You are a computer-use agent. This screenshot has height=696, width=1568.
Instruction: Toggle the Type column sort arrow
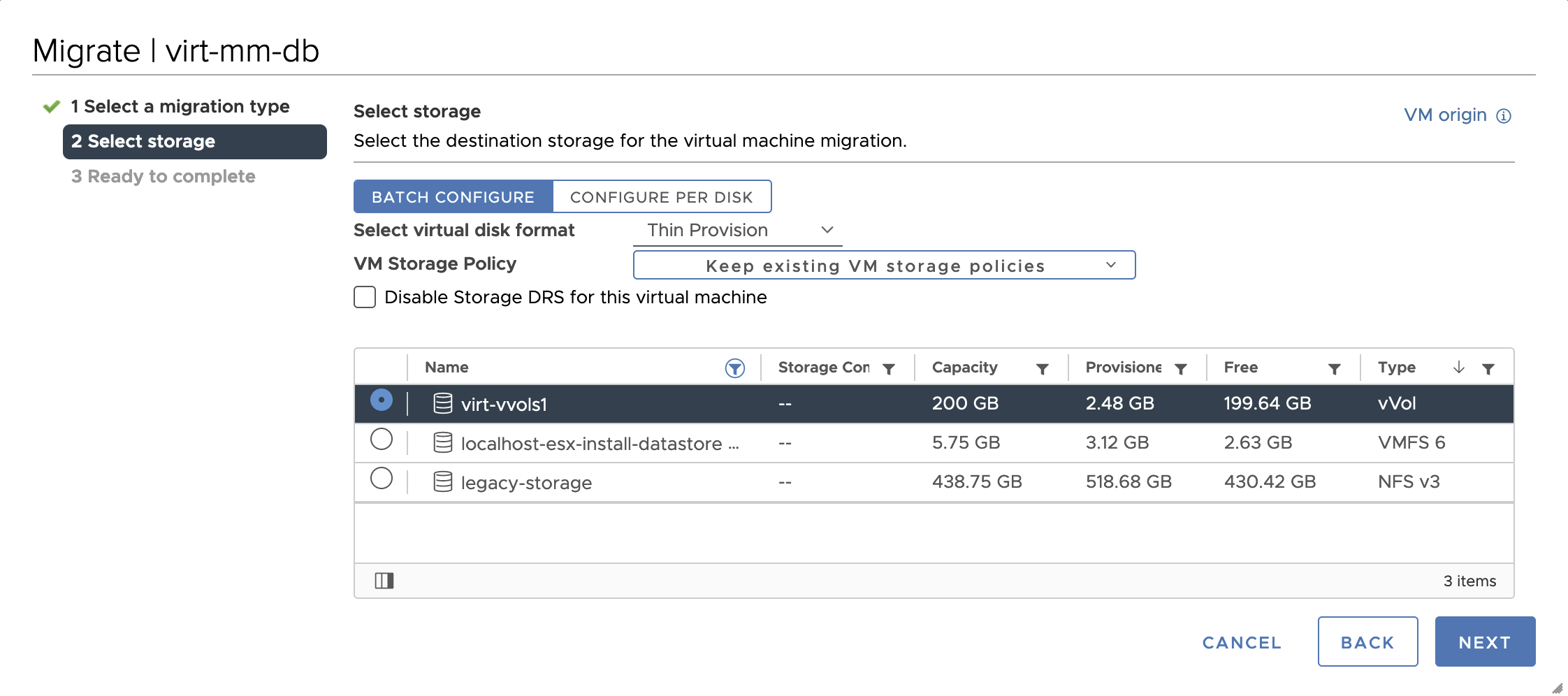1459,368
